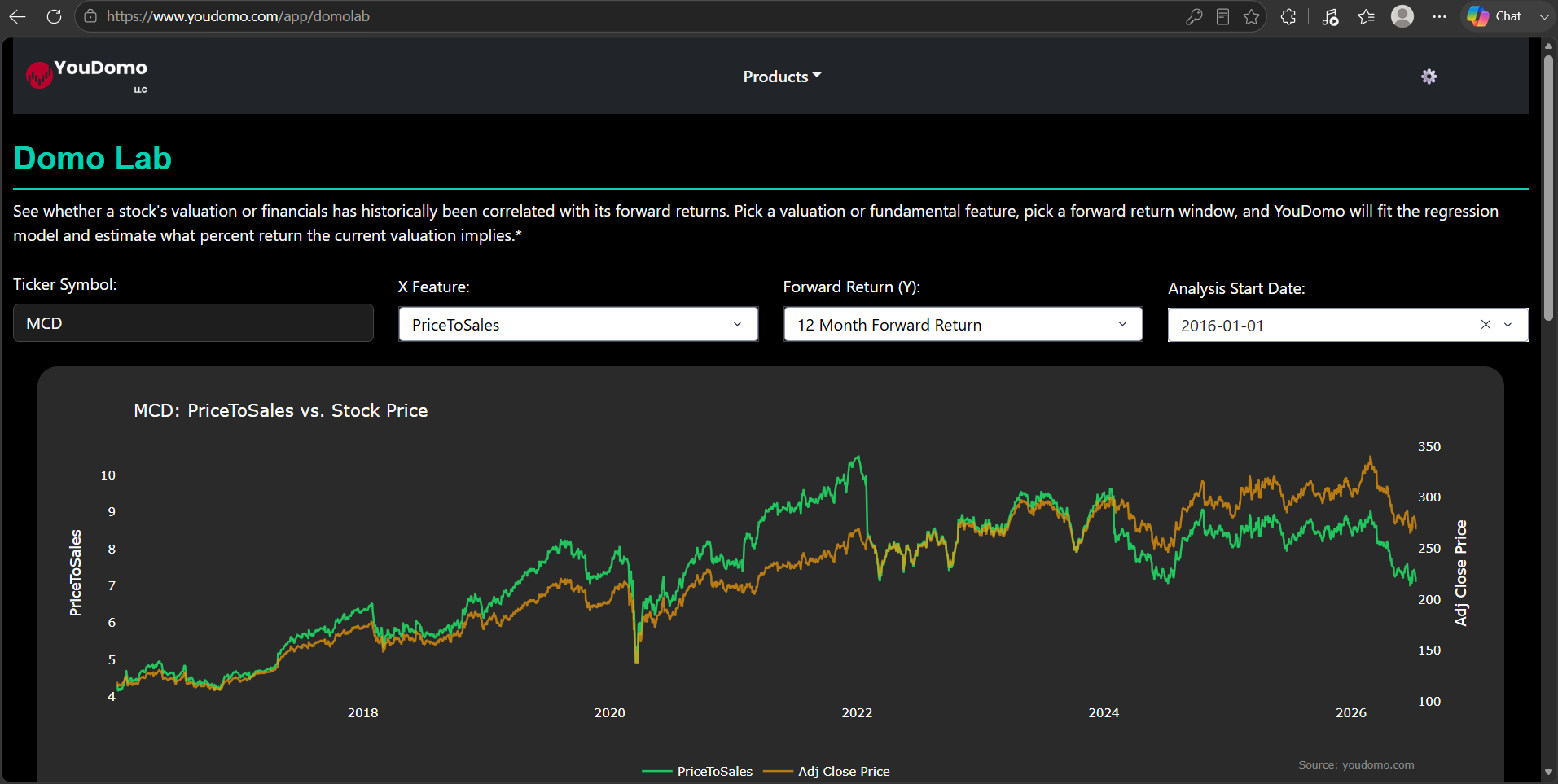Image resolution: width=1558 pixels, height=784 pixels.
Task: Click the scrollbar down arrow
Action: 1548,773
